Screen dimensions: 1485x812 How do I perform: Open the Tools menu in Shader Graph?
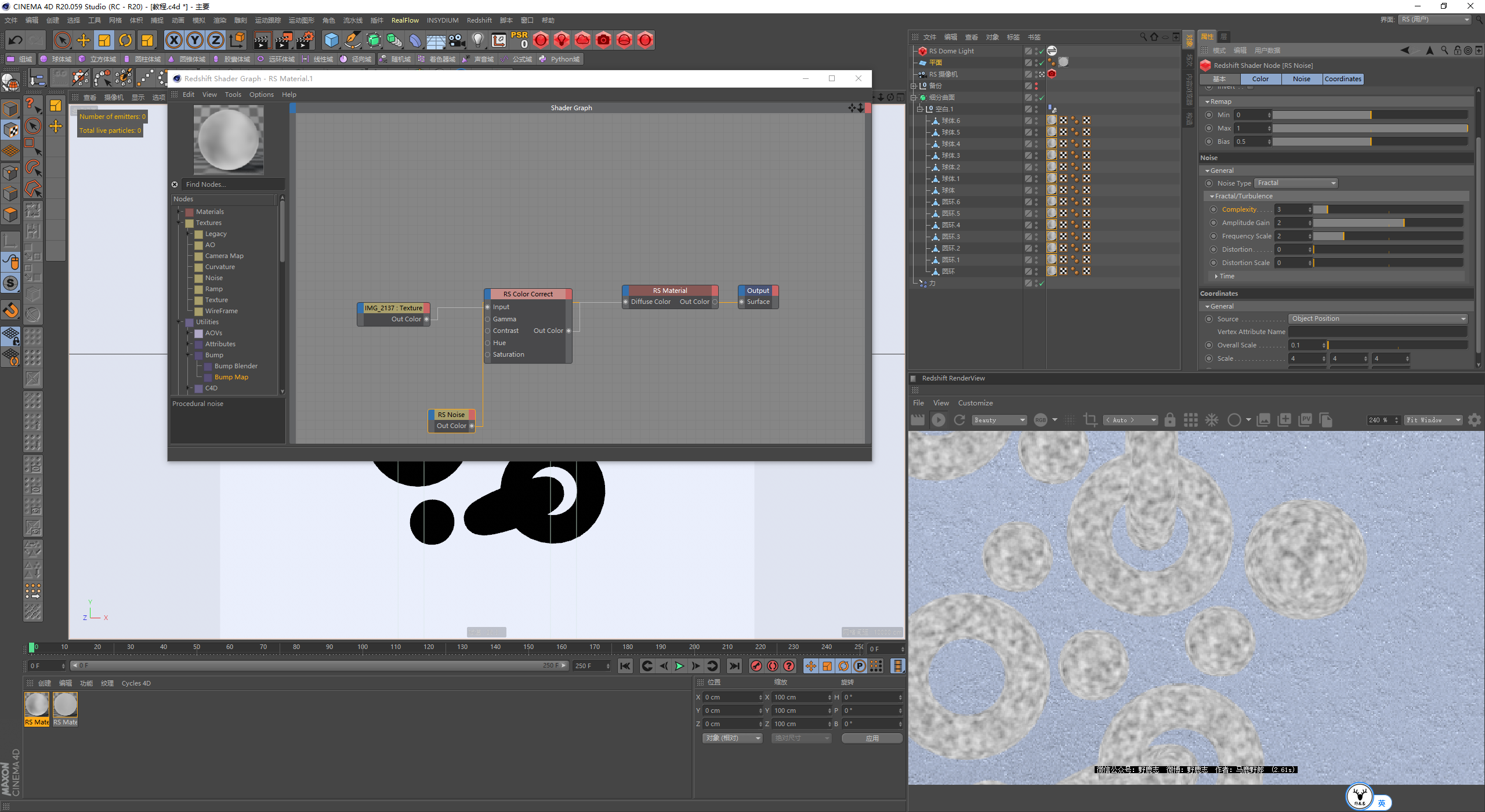(x=233, y=95)
